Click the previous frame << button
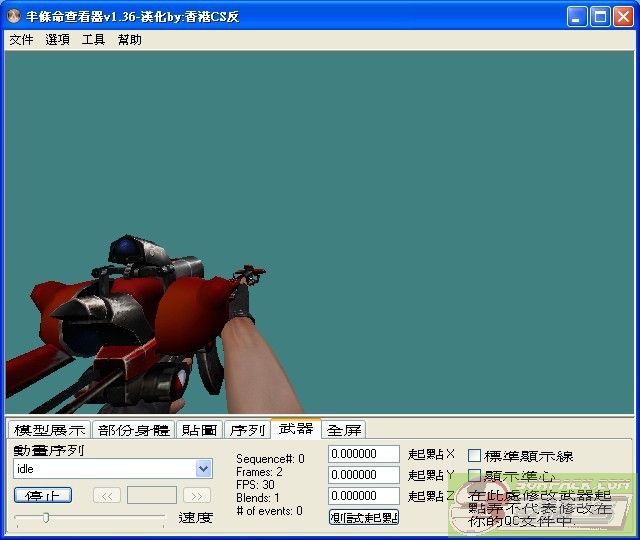Image resolution: width=640 pixels, height=540 pixels. [x=107, y=495]
